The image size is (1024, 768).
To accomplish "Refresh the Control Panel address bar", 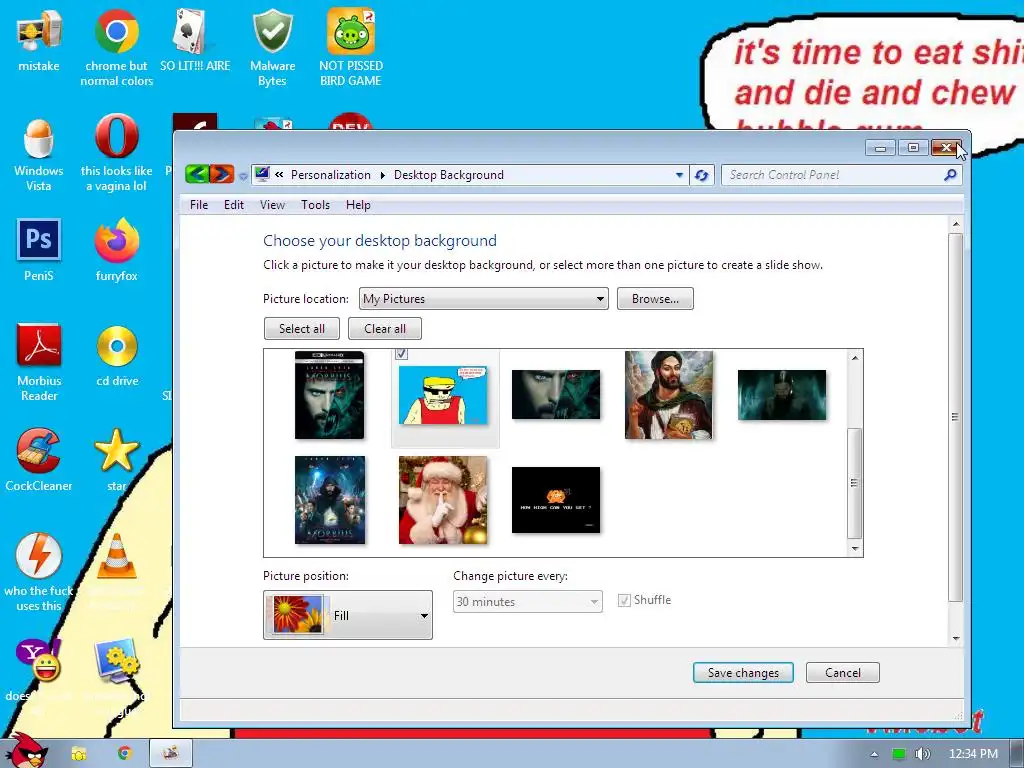I will pyautogui.click(x=702, y=175).
